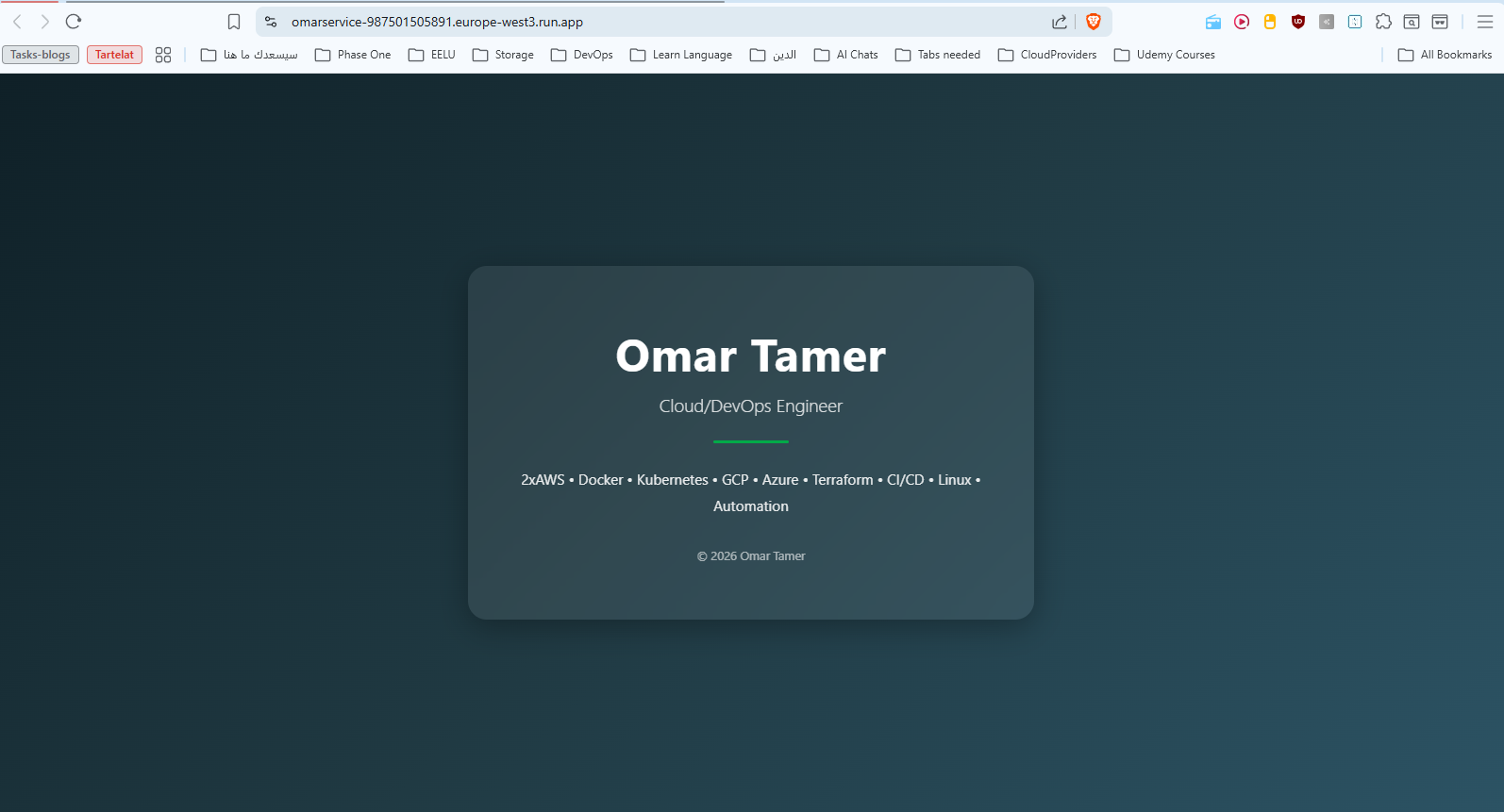Reload the current page
The width and height of the screenshot is (1504, 812).
(74, 22)
